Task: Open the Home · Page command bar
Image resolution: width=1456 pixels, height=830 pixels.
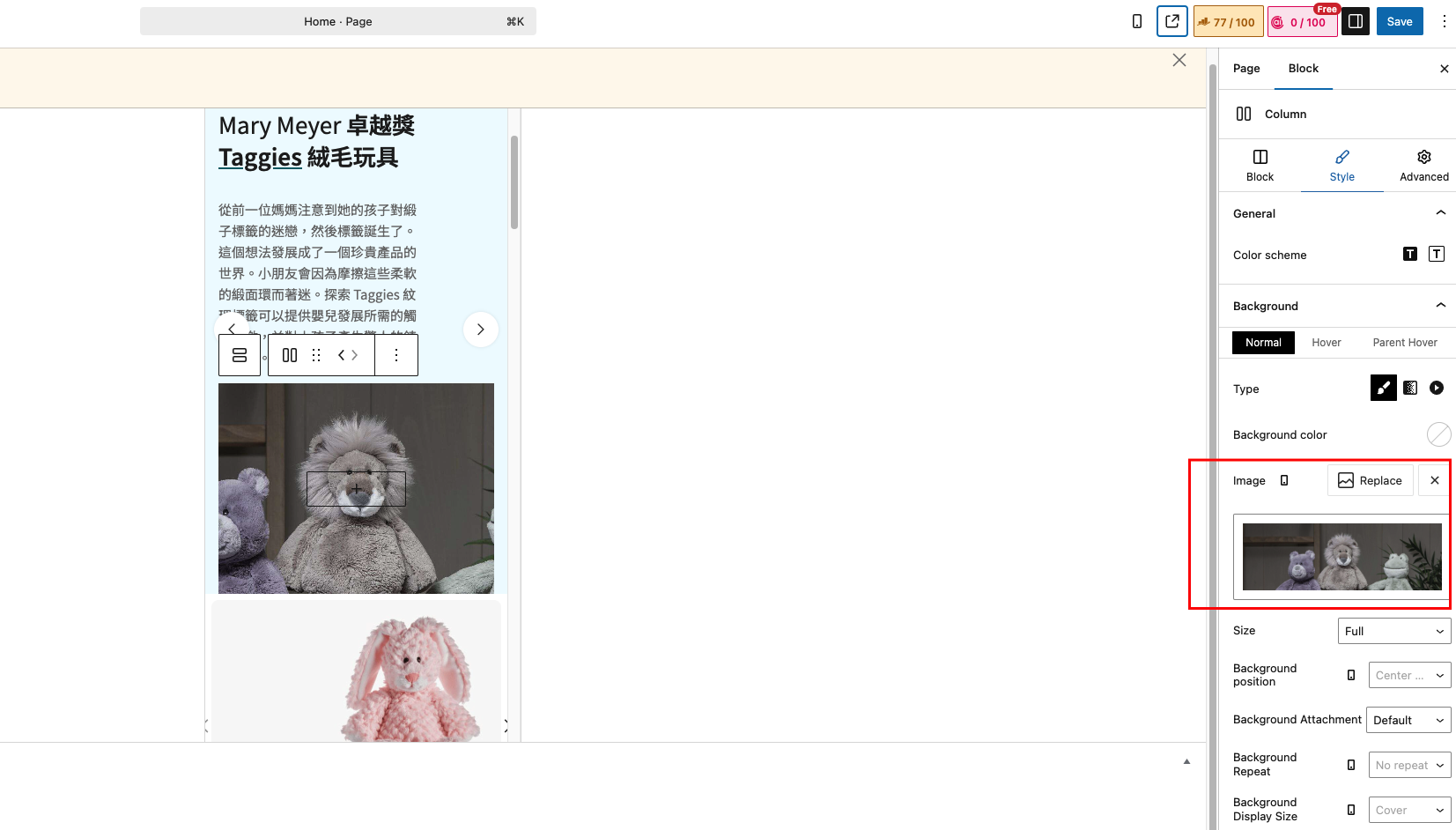Action: coord(338,21)
